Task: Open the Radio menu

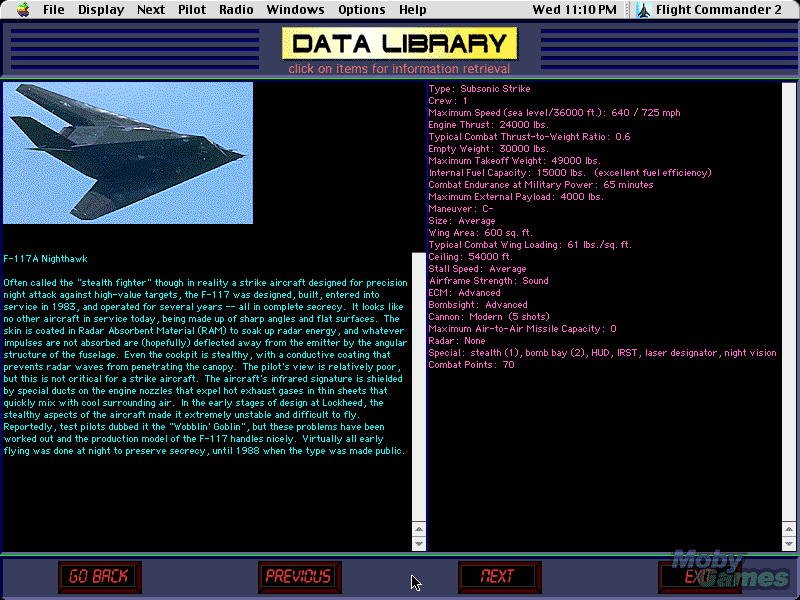Action: tap(236, 10)
